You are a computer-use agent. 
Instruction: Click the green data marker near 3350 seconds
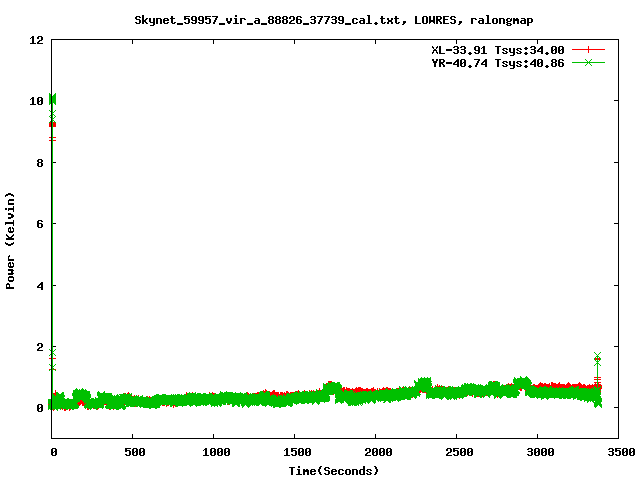pyautogui.click(x=598, y=356)
